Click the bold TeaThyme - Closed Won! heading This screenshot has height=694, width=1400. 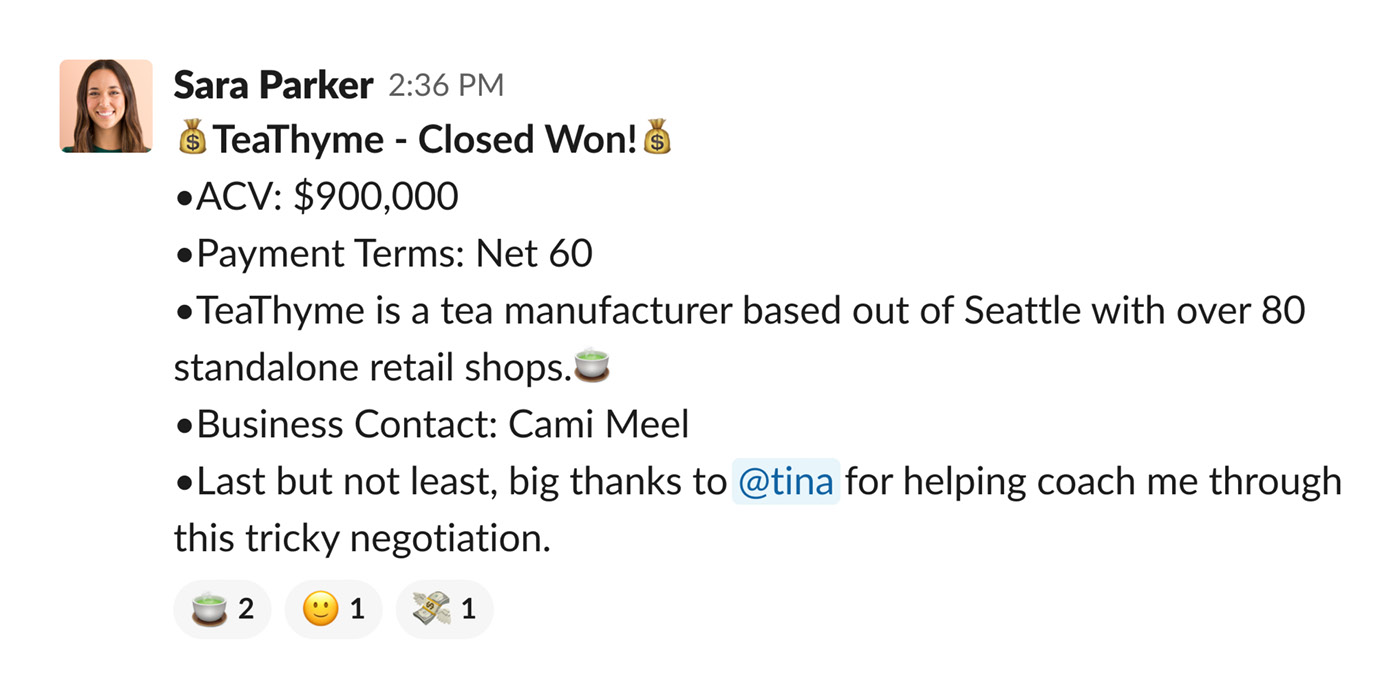(425, 140)
